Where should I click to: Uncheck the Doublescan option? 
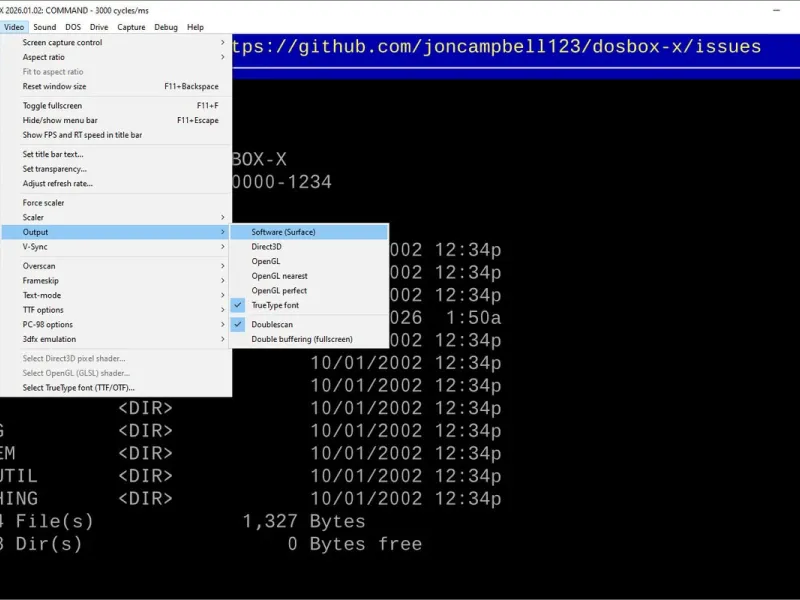[x=309, y=324]
